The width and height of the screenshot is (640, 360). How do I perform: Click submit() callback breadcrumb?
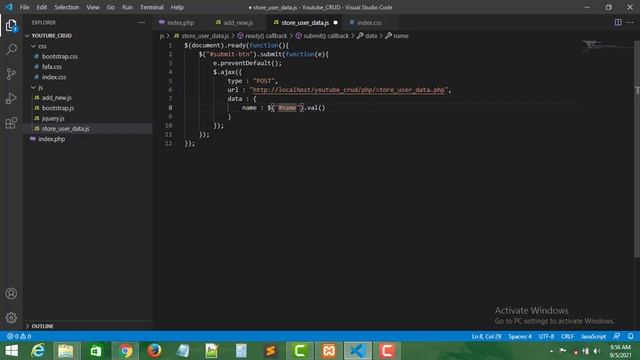tap(326, 36)
